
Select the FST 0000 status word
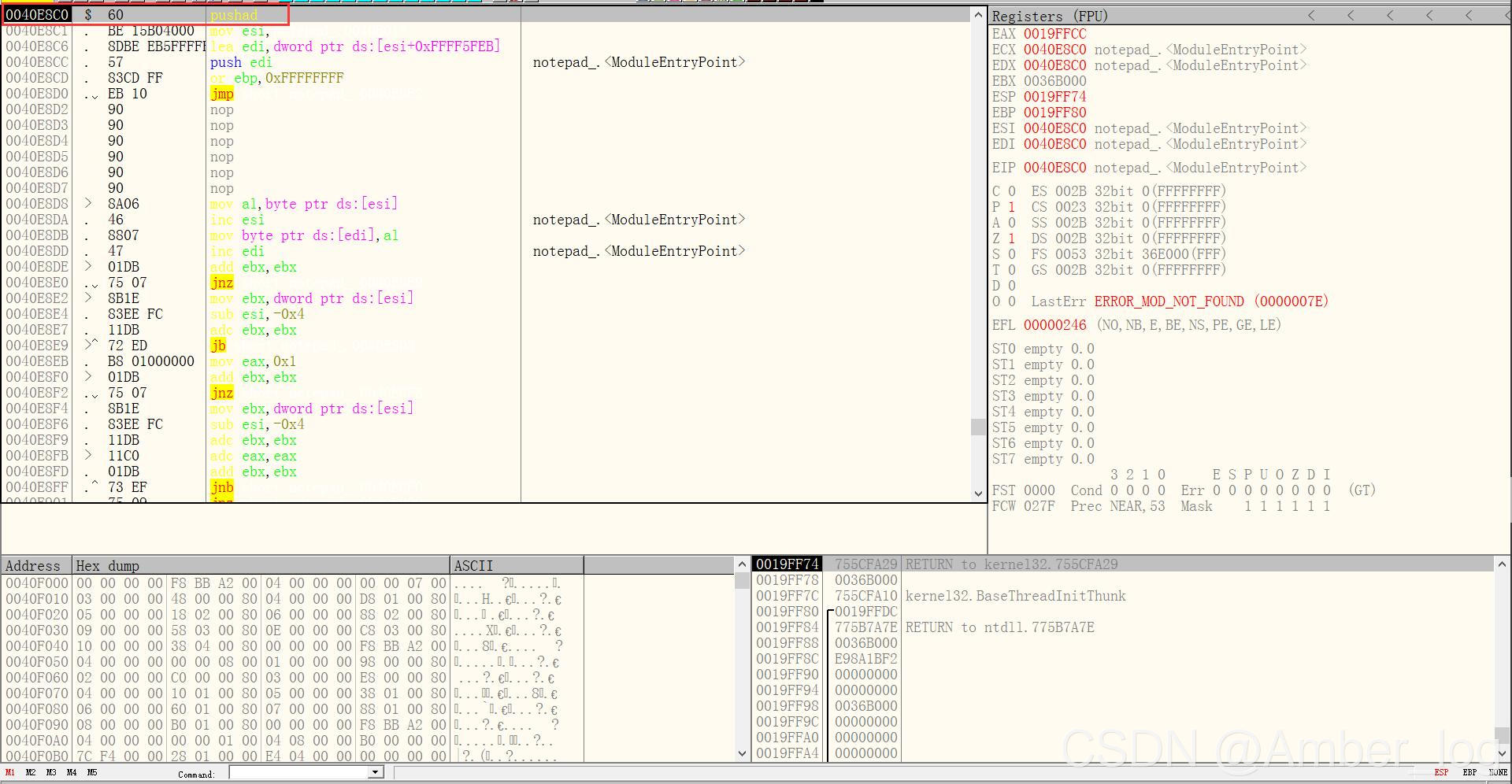[x=1023, y=490]
